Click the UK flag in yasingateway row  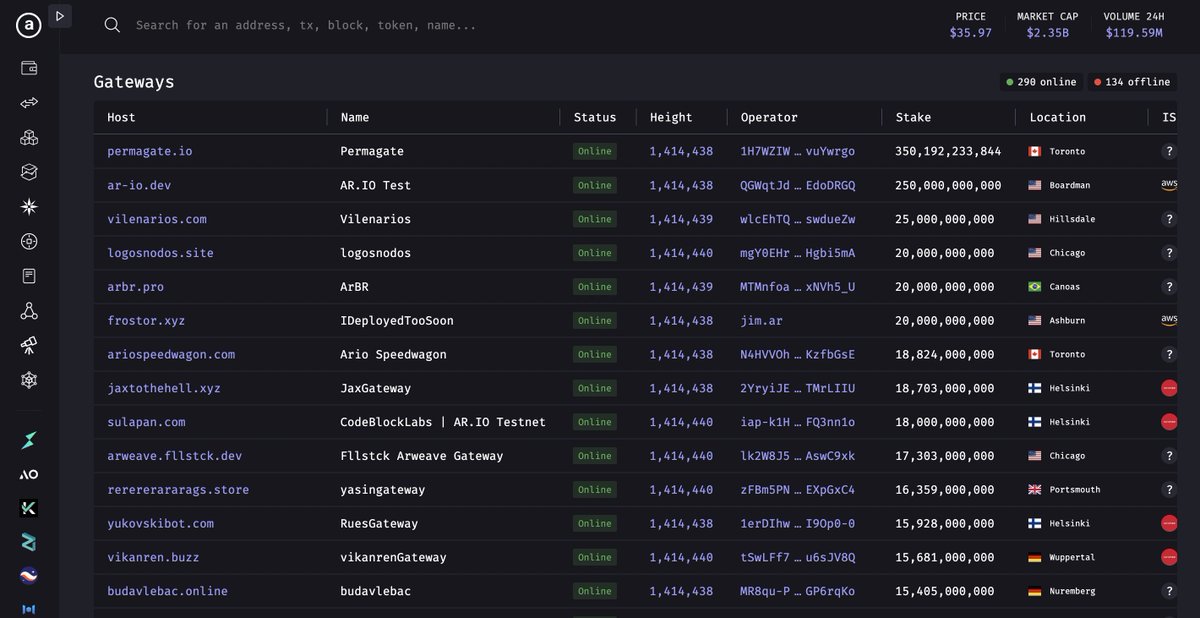(x=1035, y=490)
